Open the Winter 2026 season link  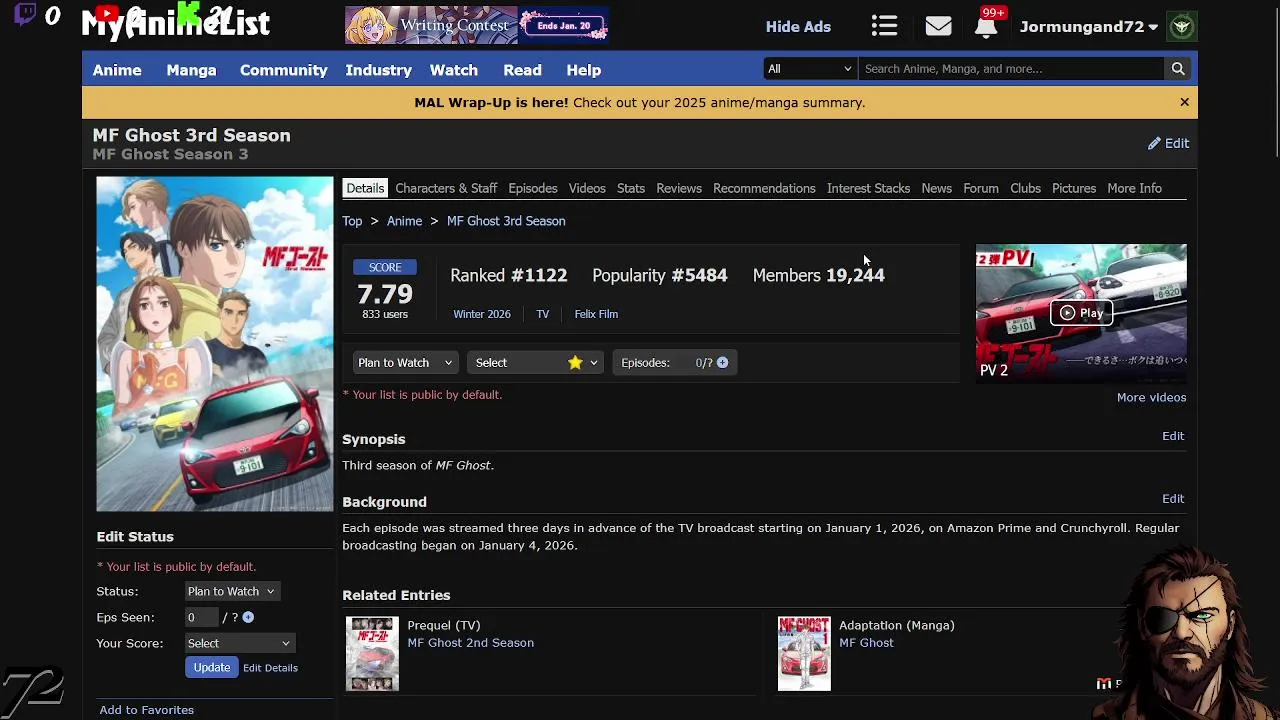tap(482, 314)
